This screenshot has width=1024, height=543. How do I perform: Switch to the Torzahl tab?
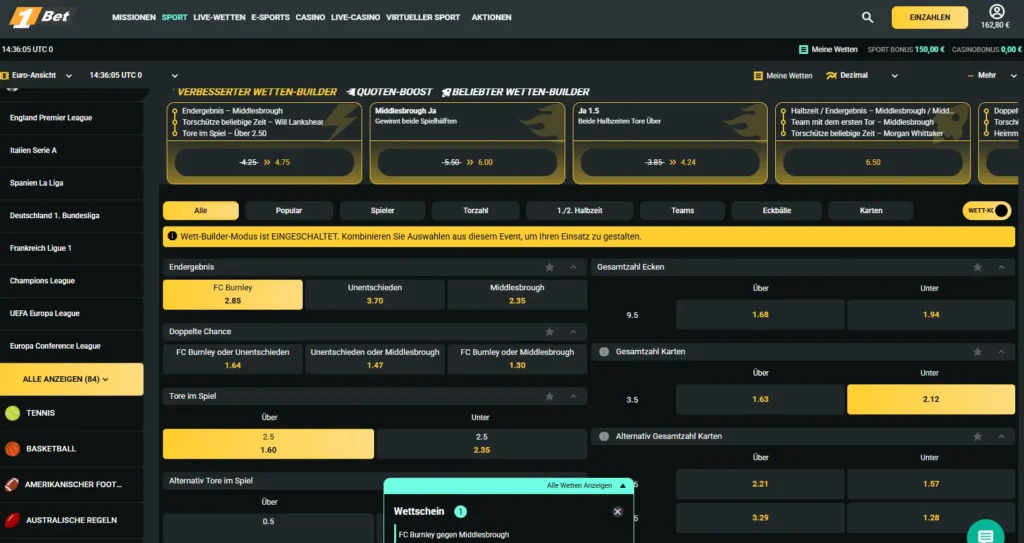[475, 210]
